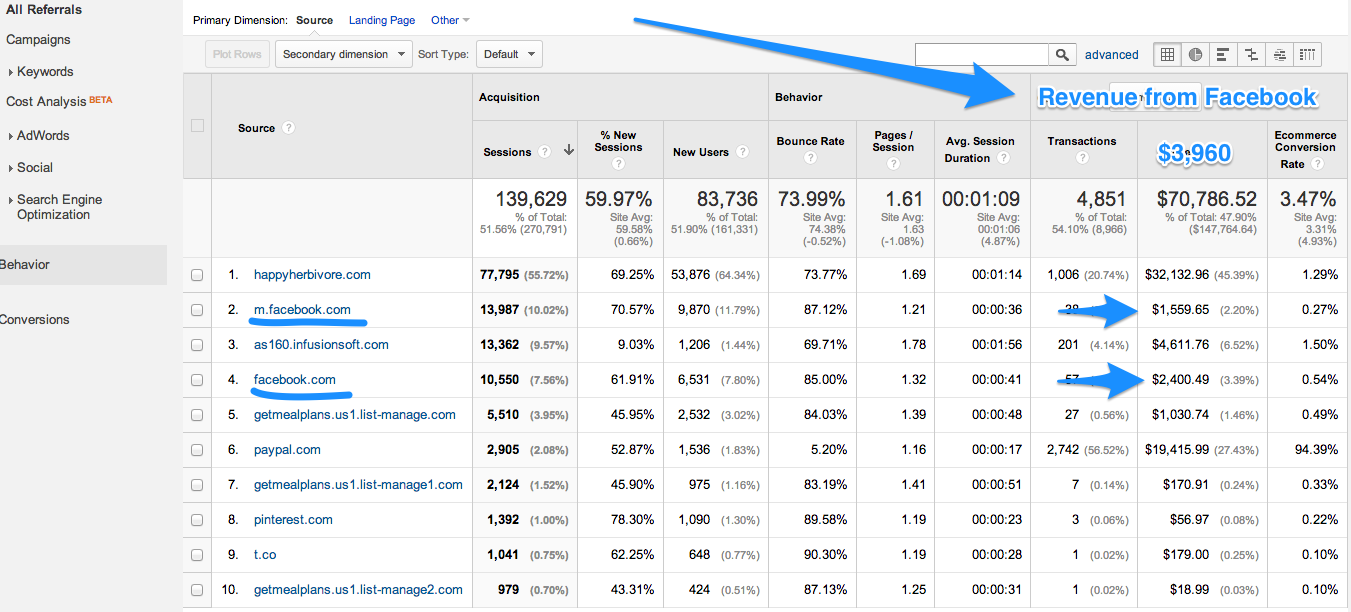Open Campaigns in the left sidebar

(38, 40)
